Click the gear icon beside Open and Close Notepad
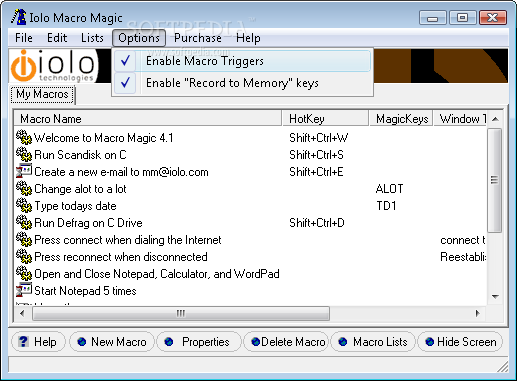 coord(24,273)
